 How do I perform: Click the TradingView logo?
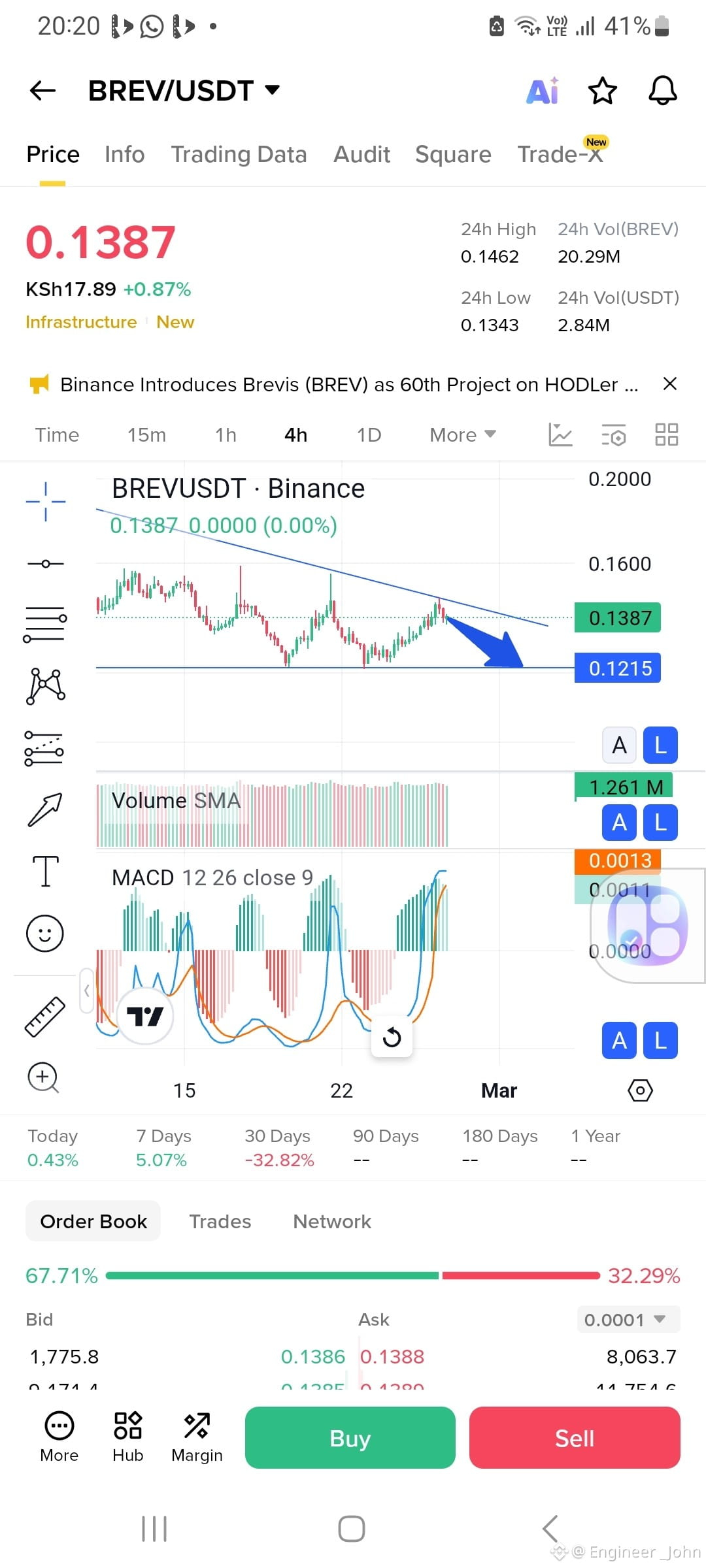144,1016
